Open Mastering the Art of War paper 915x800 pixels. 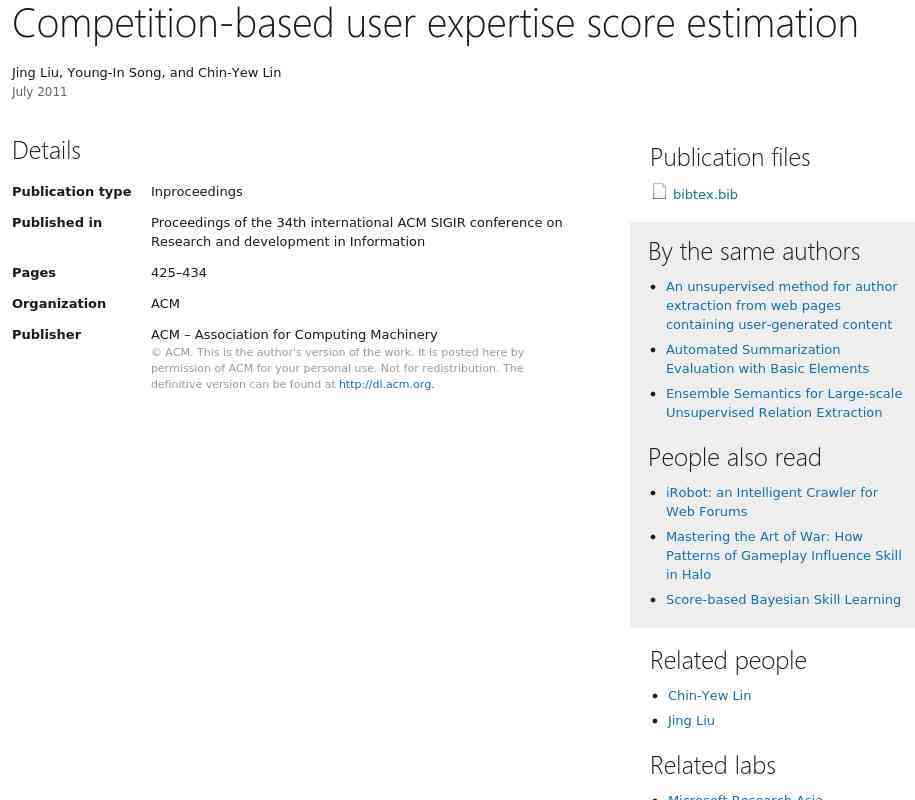[x=783, y=555]
